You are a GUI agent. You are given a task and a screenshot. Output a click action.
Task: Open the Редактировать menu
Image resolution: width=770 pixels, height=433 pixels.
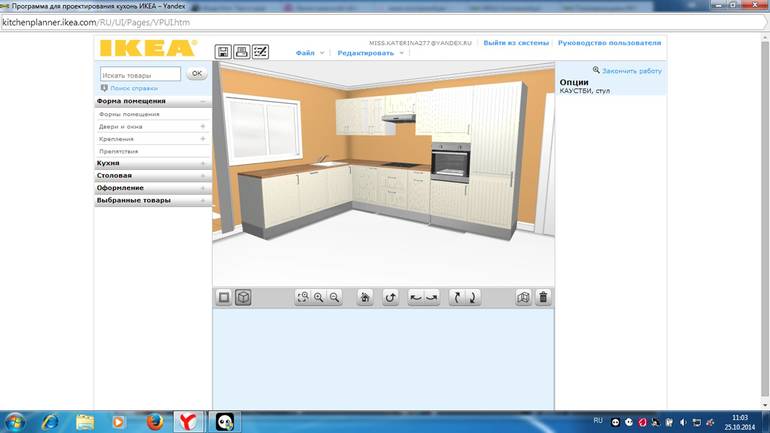(370, 52)
